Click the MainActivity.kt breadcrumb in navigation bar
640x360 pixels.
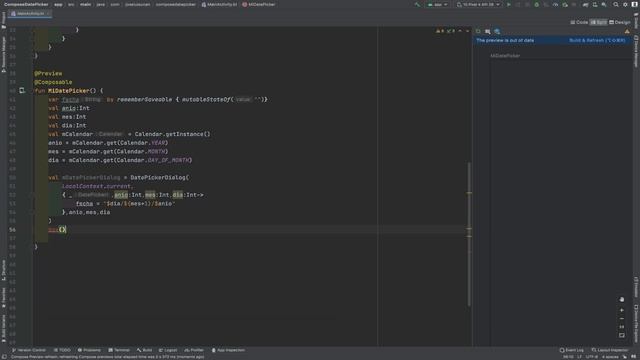tap(219, 4)
